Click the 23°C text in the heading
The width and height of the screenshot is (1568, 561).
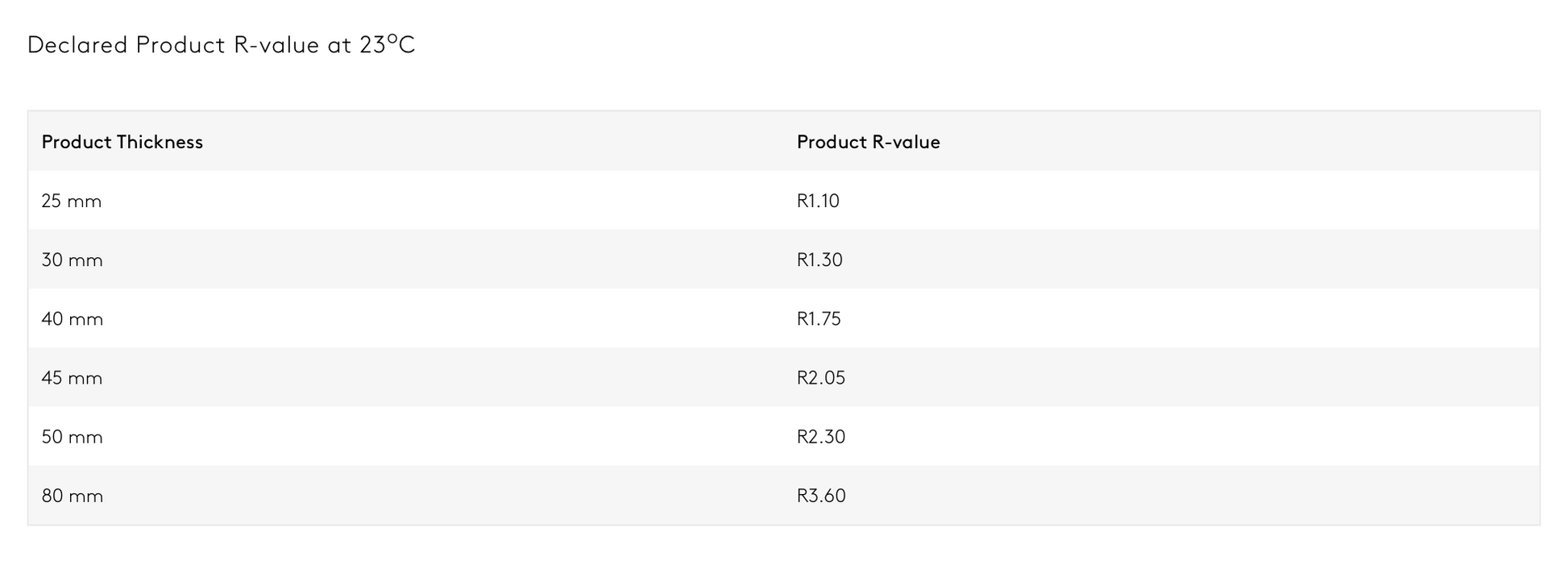click(x=387, y=45)
